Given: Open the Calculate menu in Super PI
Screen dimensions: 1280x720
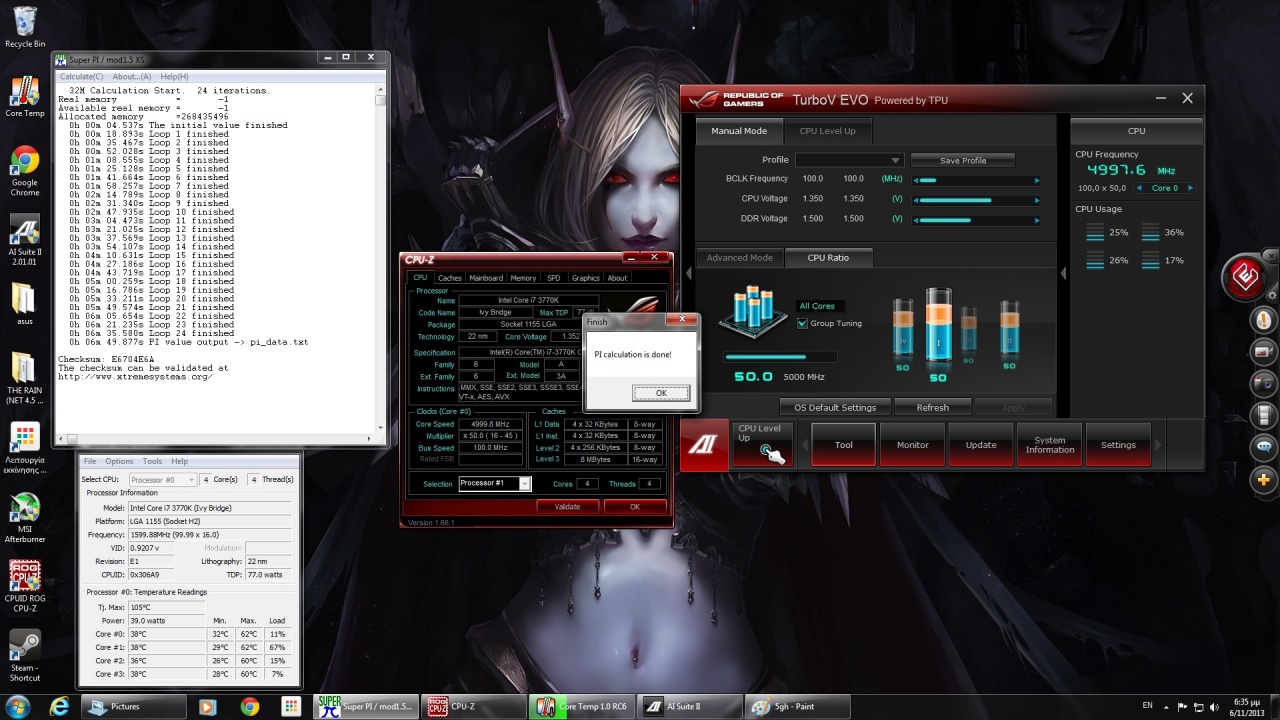Looking at the screenshot, I should coord(81,76).
